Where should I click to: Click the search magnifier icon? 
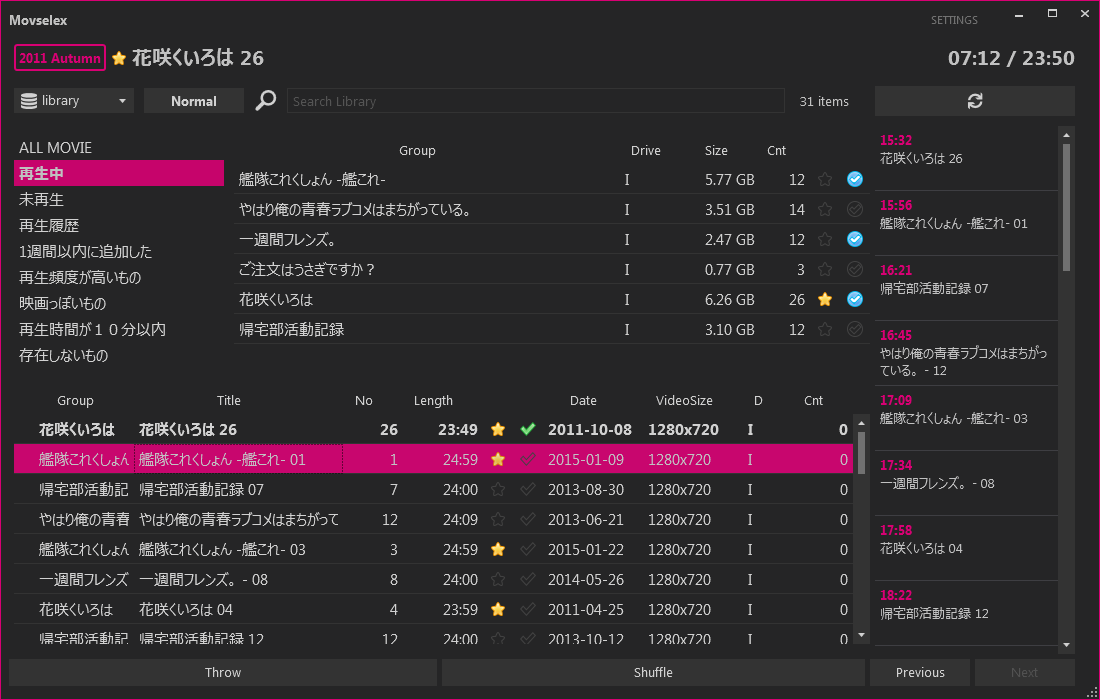click(x=265, y=100)
